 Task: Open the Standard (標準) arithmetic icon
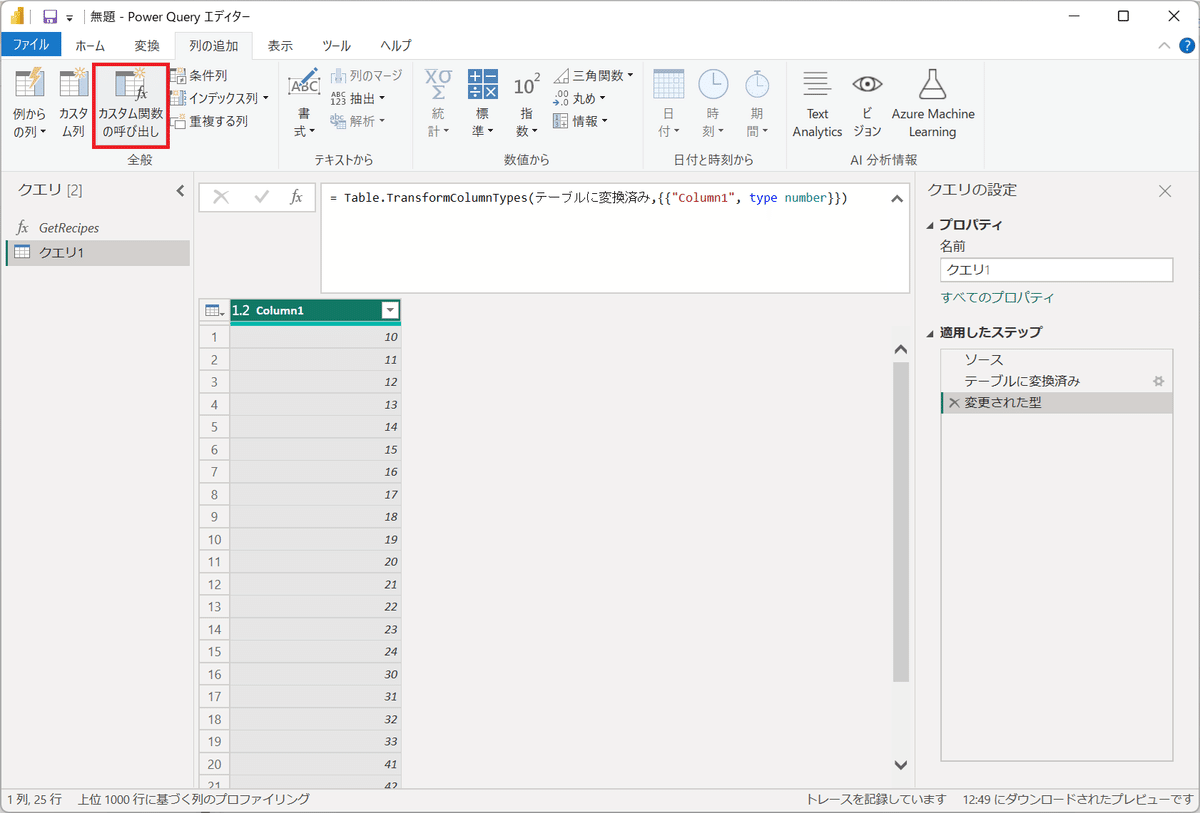pos(482,86)
